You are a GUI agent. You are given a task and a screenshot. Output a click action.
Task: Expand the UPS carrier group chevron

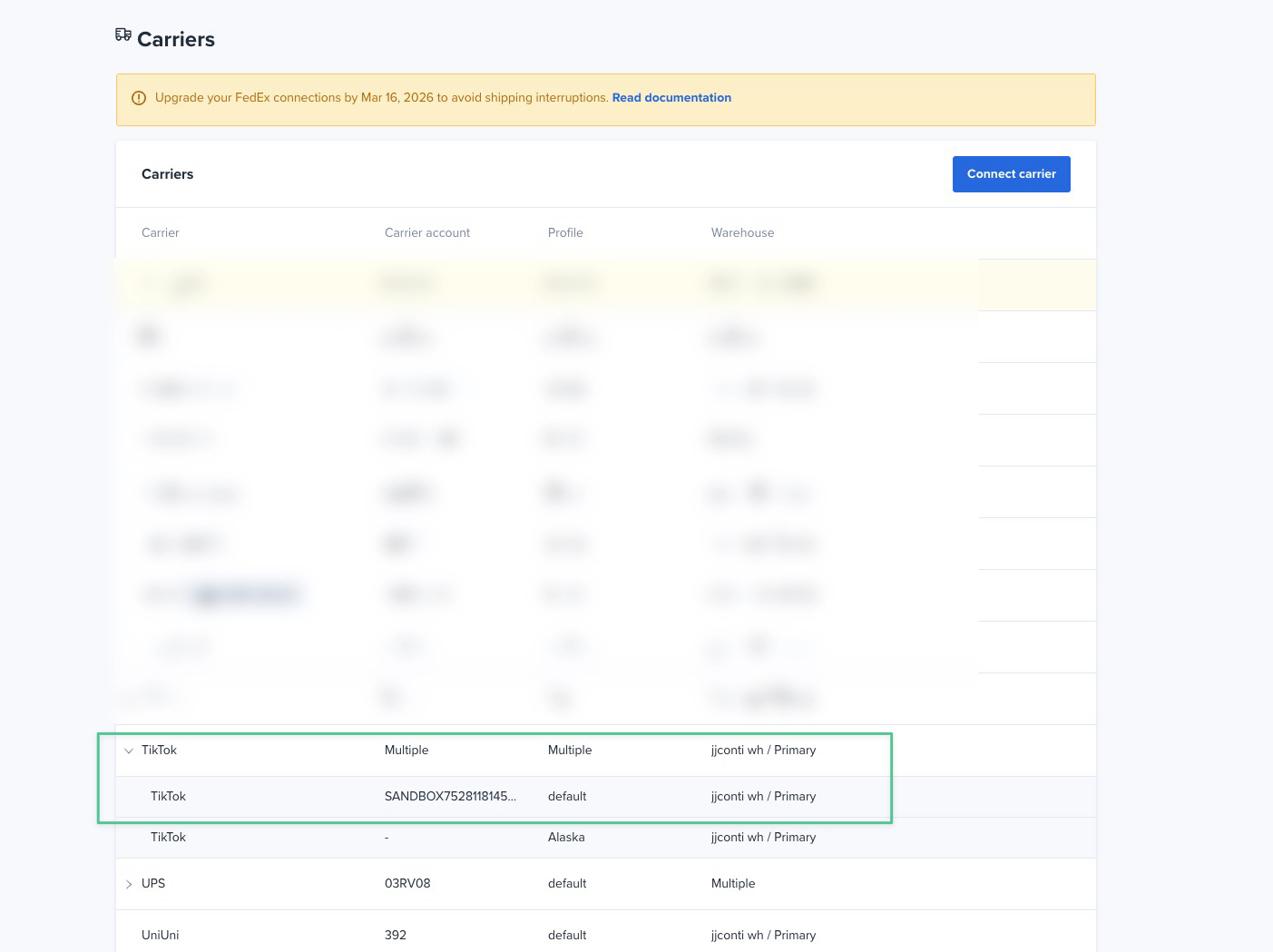(129, 884)
